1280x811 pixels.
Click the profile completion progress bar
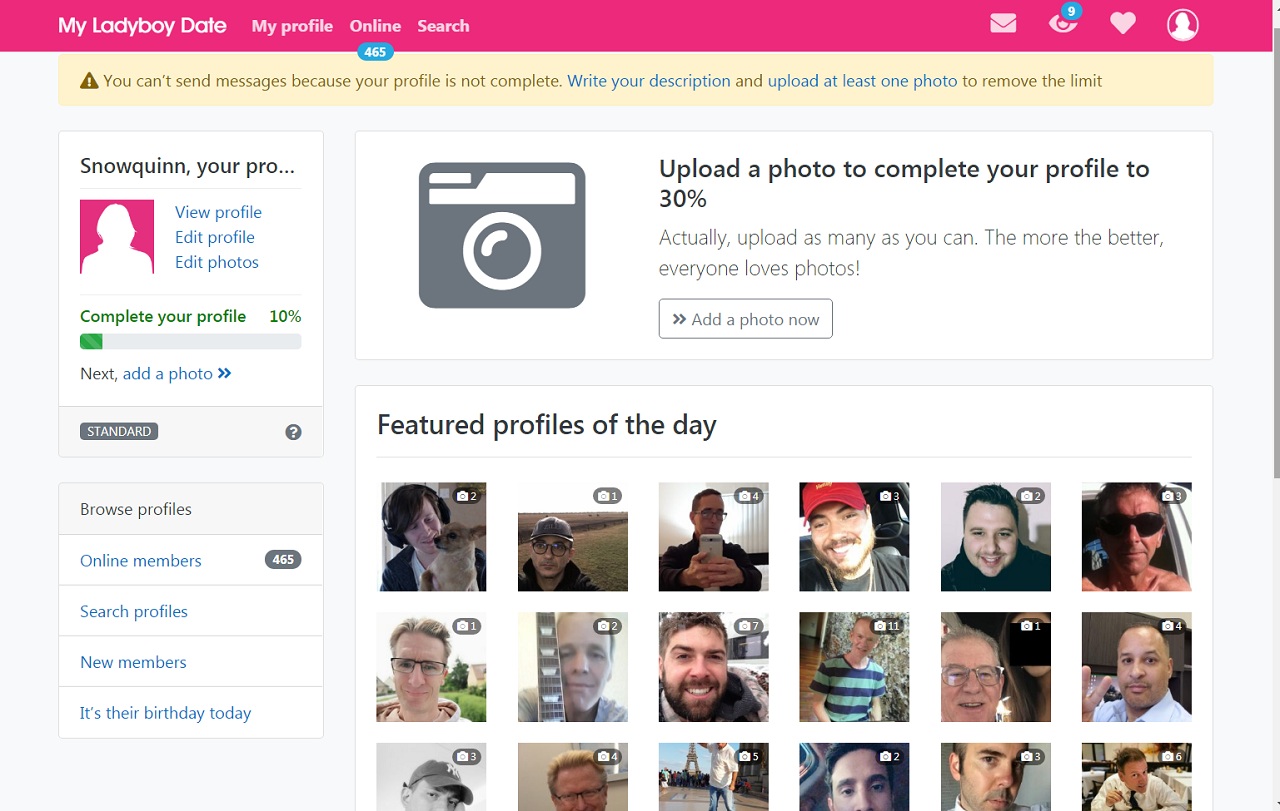[x=190, y=342]
